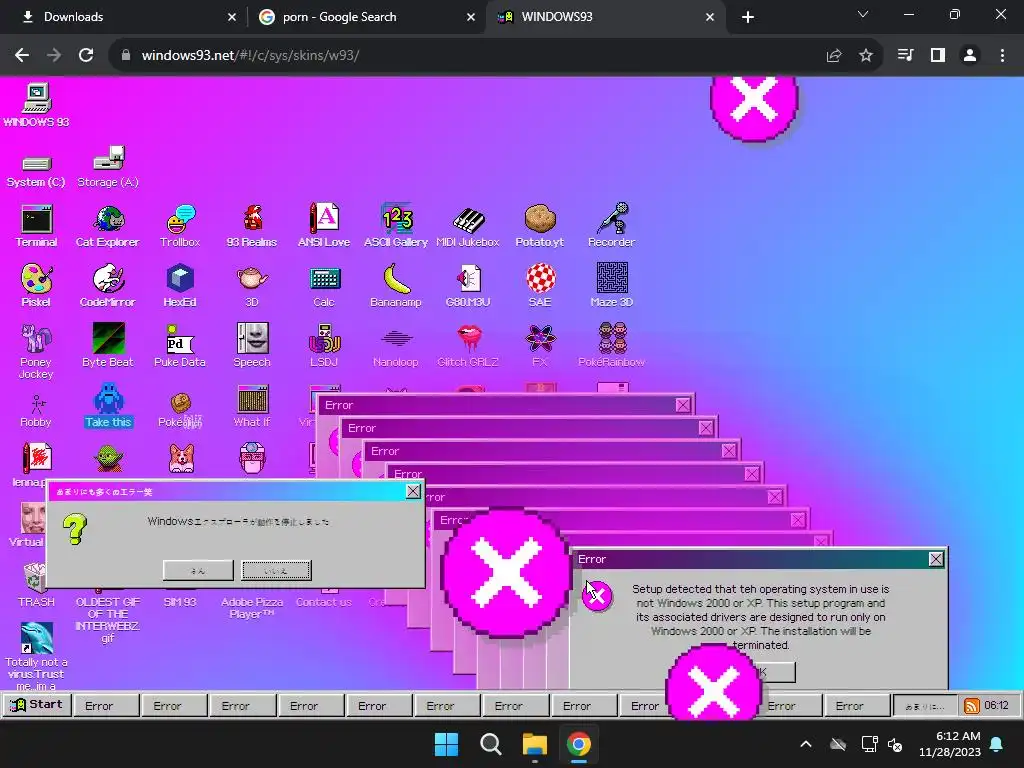The height and width of the screenshot is (768, 1024).
Task: Click right button in Japanese question dialog
Action: point(276,570)
